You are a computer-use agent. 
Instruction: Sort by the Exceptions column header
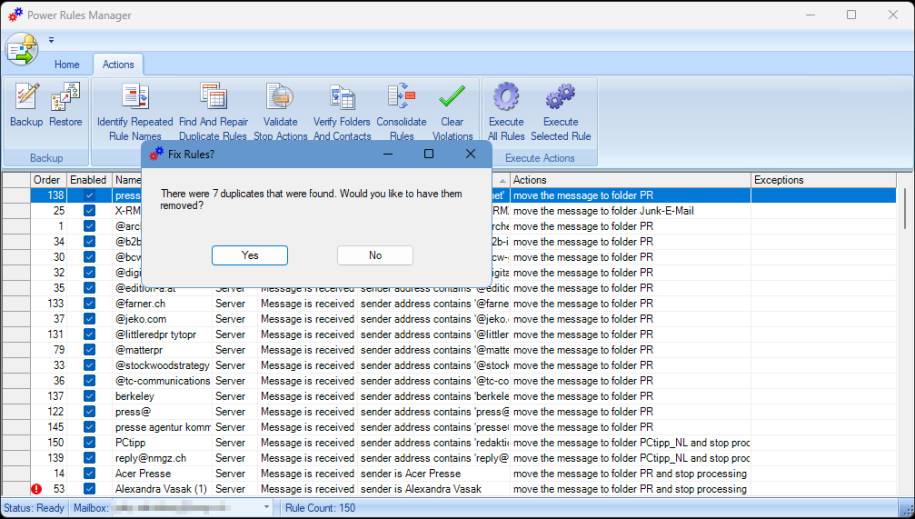(823, 180)
